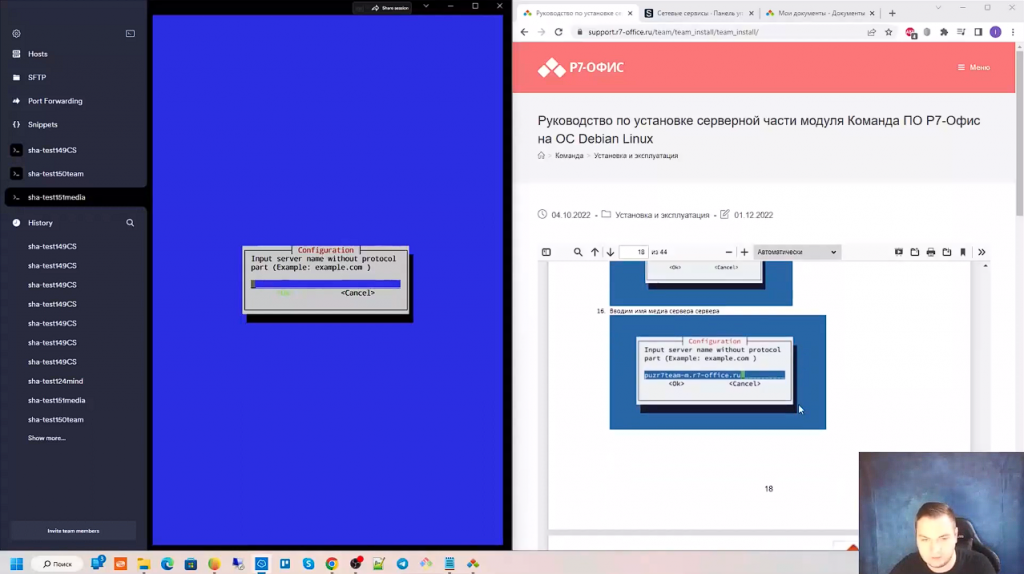Toggle Chrome side panel icon
This screenshot has width=1024, height=574.
(x=978, y=32)
